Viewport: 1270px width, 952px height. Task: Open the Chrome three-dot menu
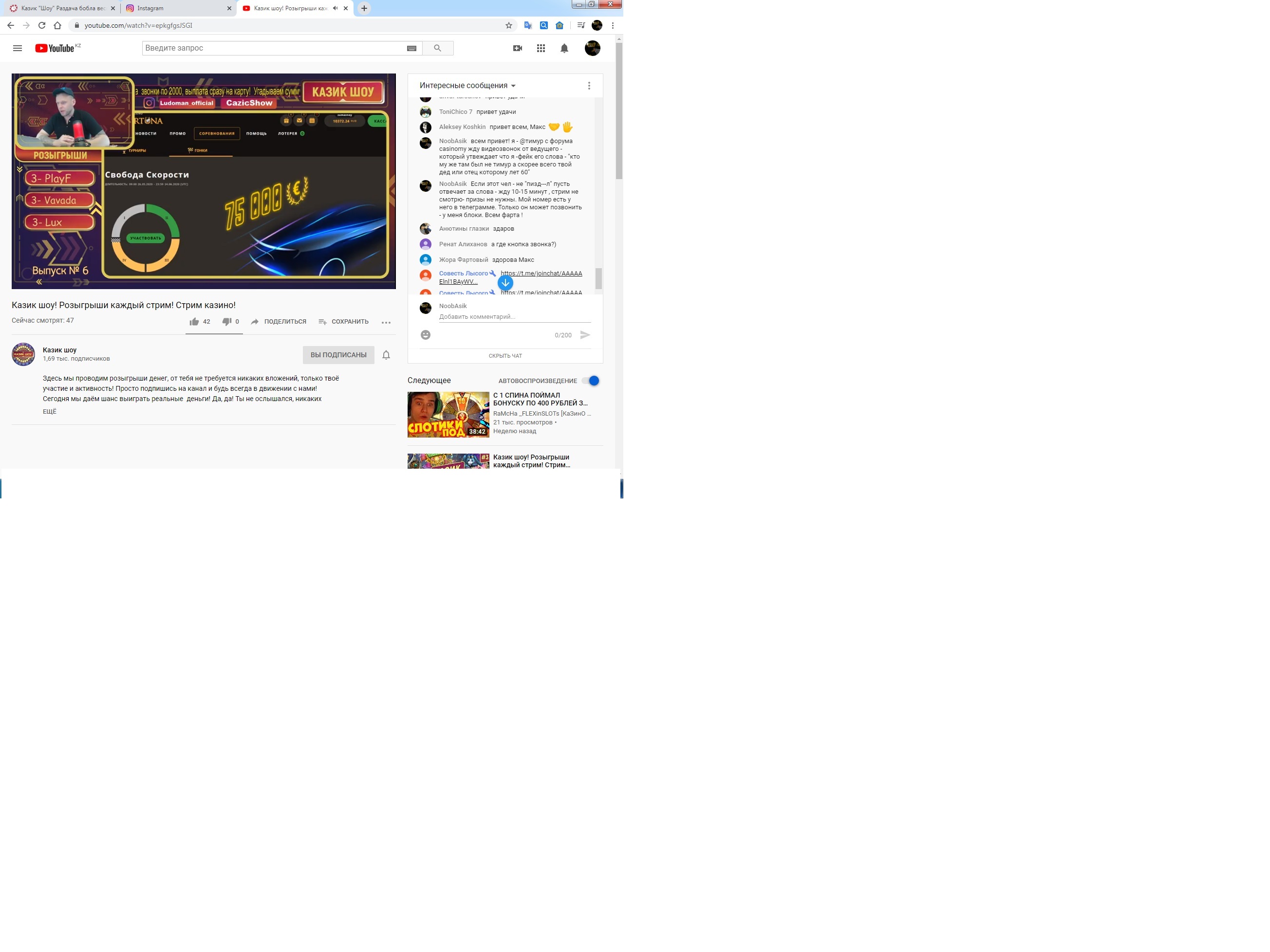click(x=613, y=25)
